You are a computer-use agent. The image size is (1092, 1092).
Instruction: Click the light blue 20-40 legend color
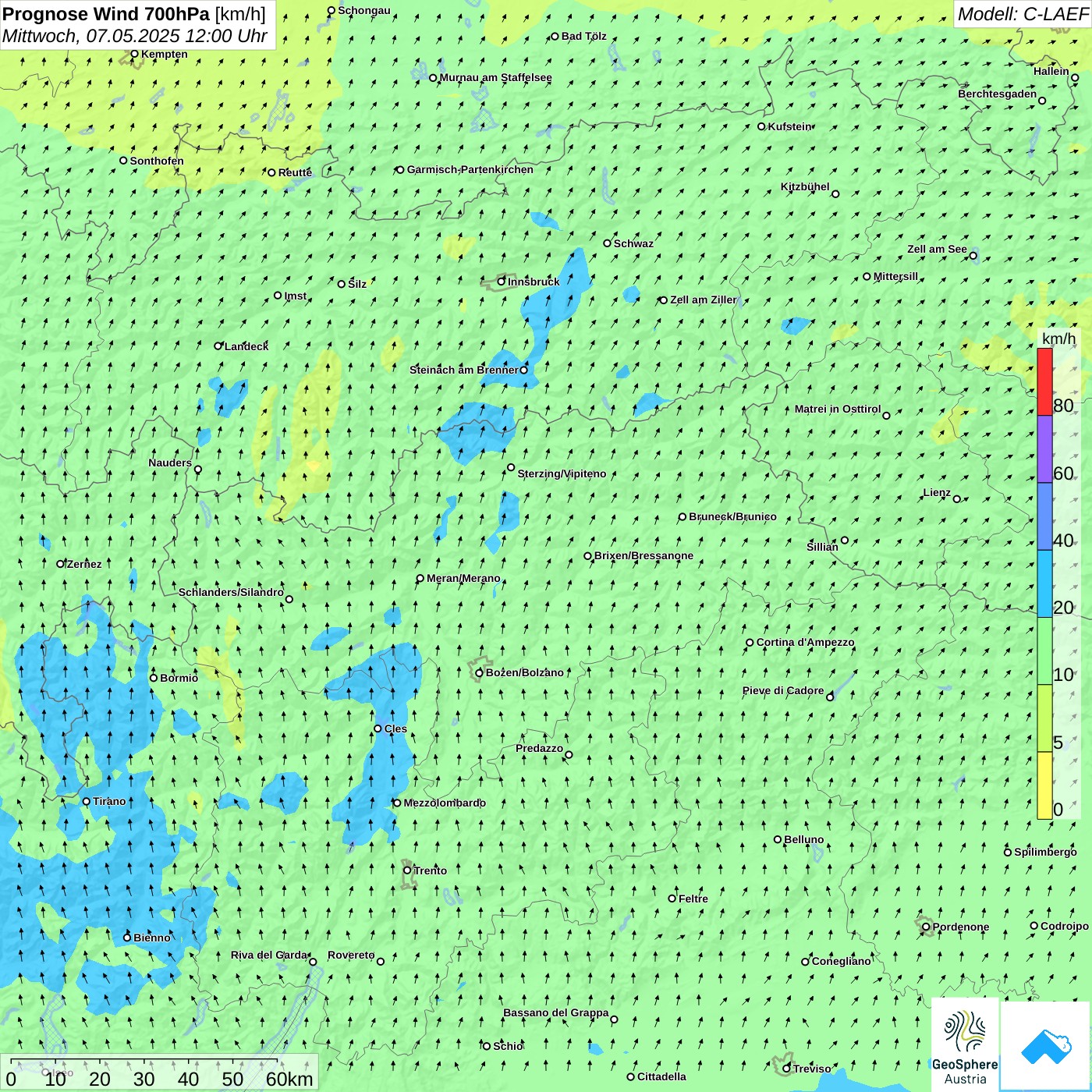coord(1044,583)
